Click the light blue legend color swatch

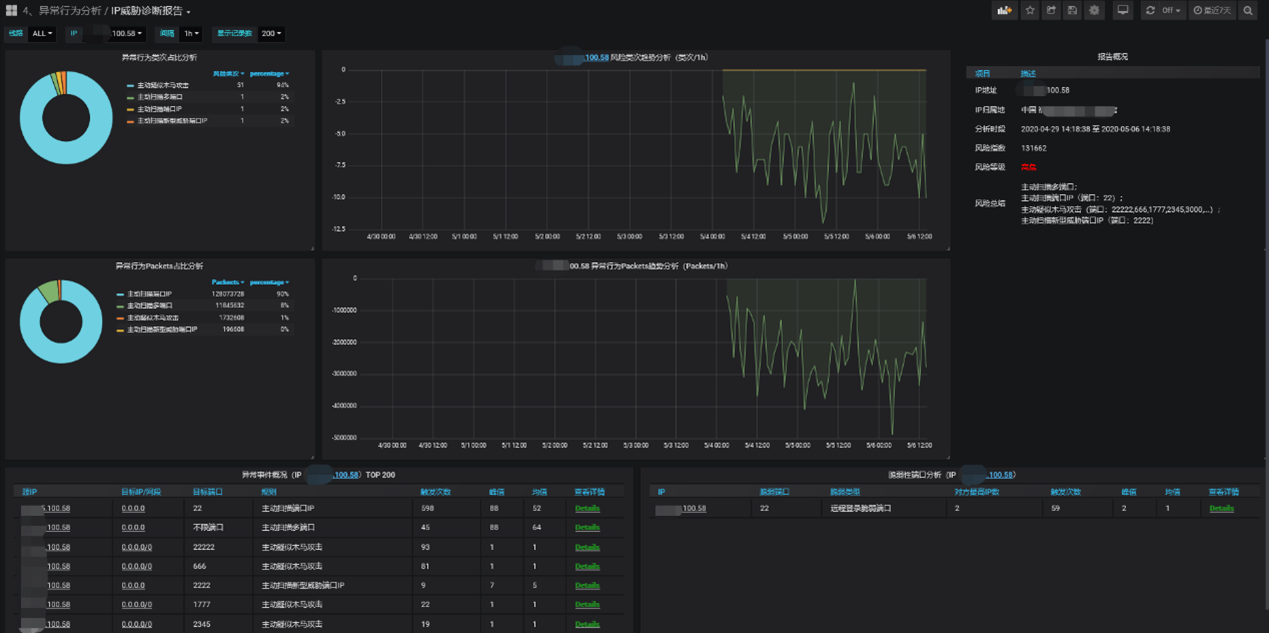click(130, 86)
